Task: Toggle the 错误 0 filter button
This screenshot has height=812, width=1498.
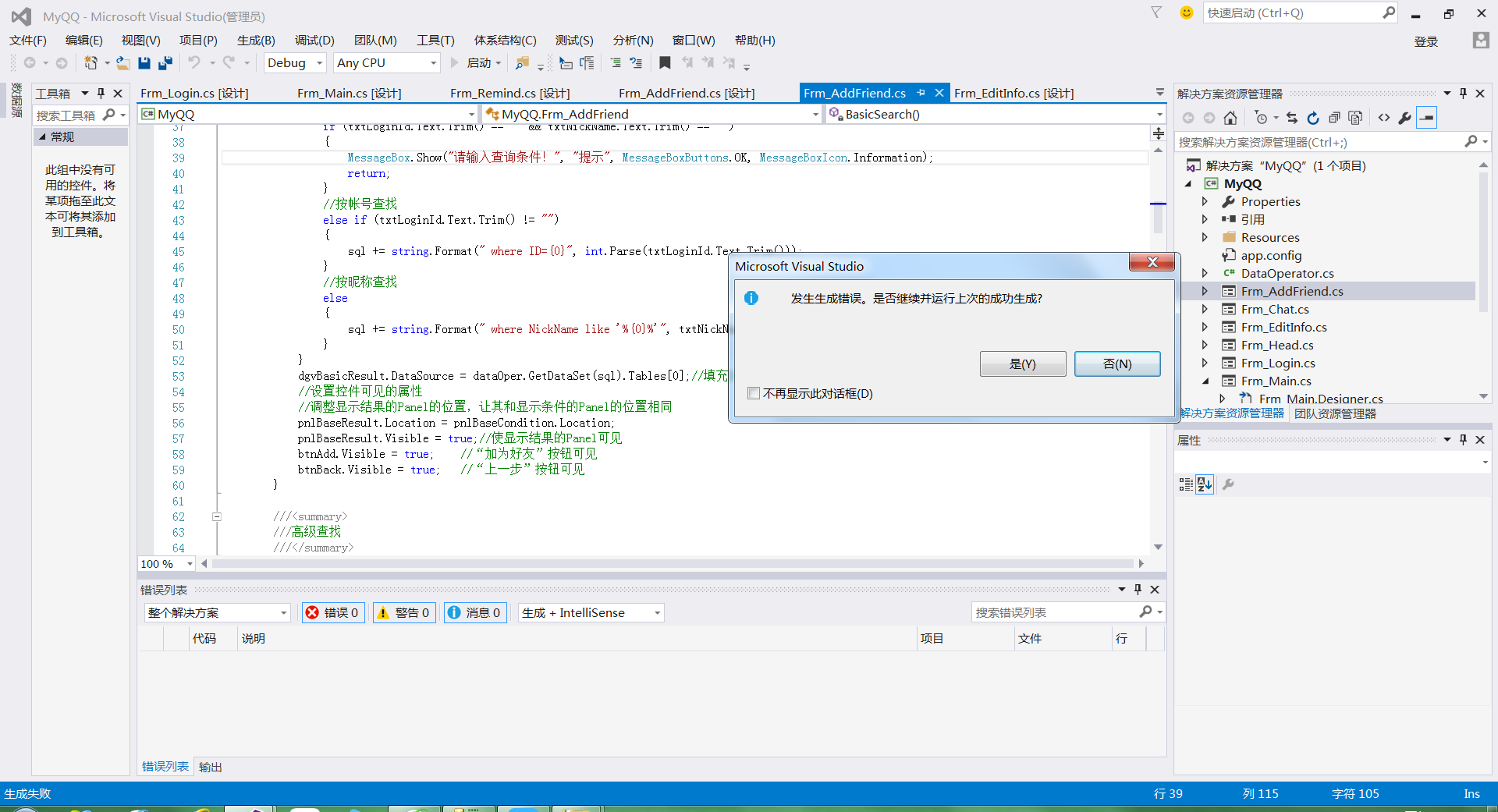Action: tap(334, 612)
